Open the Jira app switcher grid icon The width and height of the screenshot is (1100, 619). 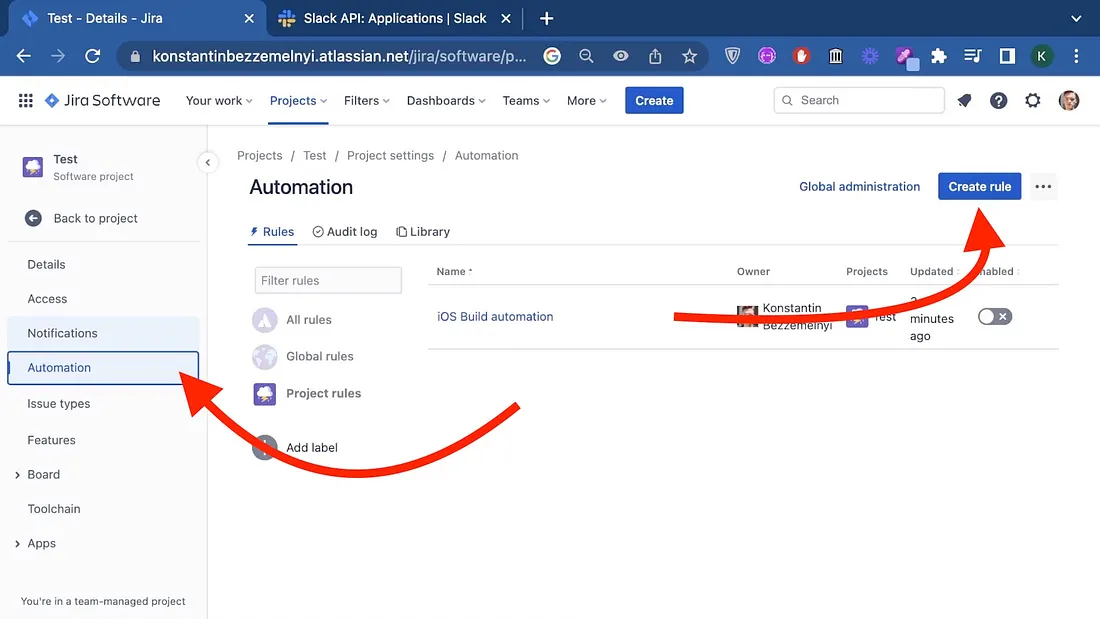coord(25,100)
